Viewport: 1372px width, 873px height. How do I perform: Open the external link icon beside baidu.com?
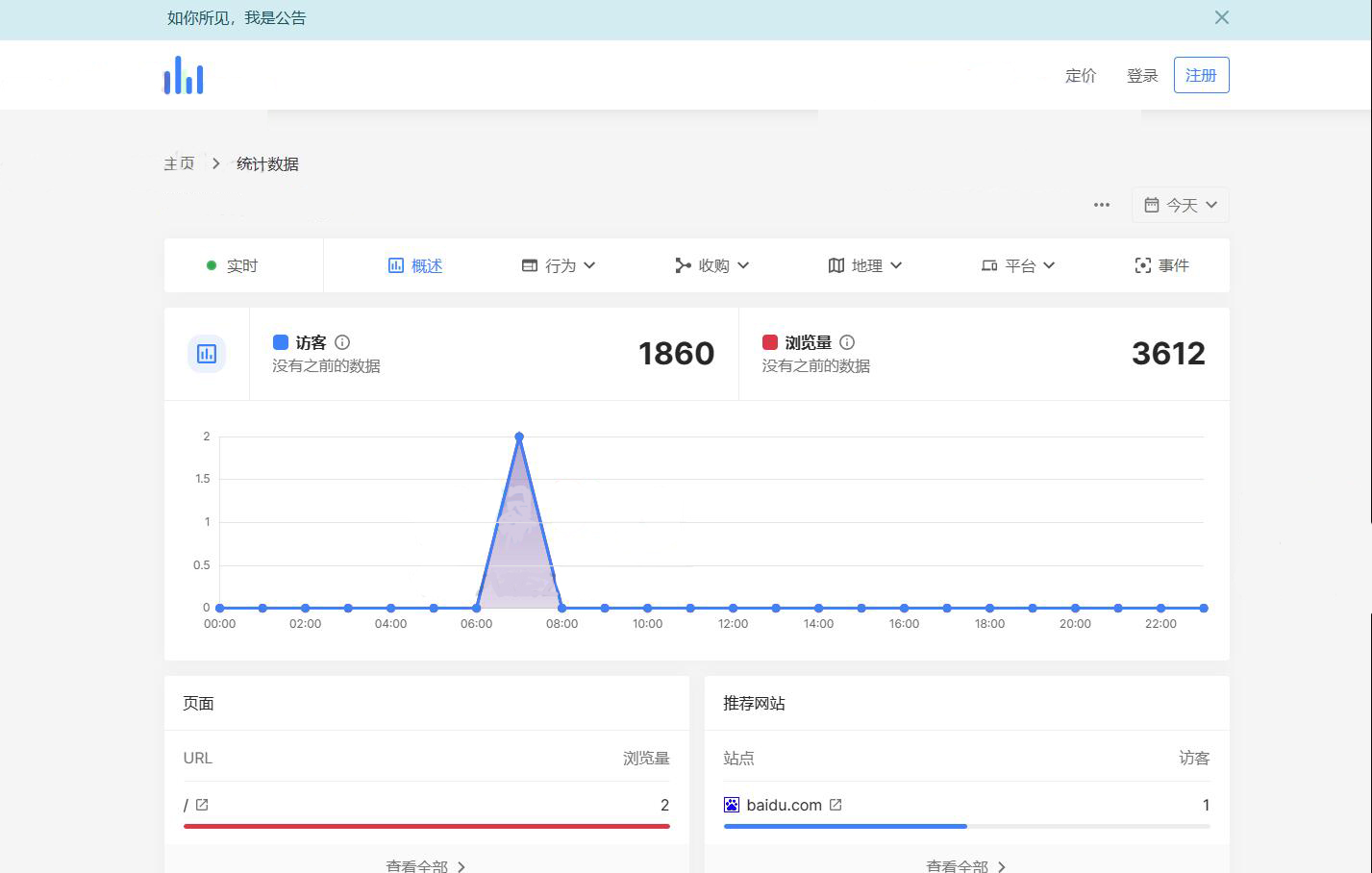[x=836, y=805]
